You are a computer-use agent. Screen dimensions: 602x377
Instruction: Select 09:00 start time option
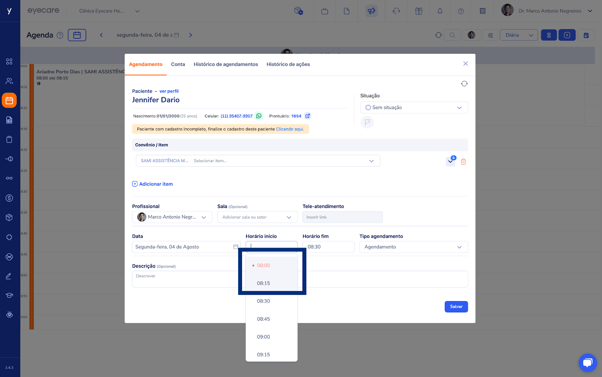click(x=271, y=337)
